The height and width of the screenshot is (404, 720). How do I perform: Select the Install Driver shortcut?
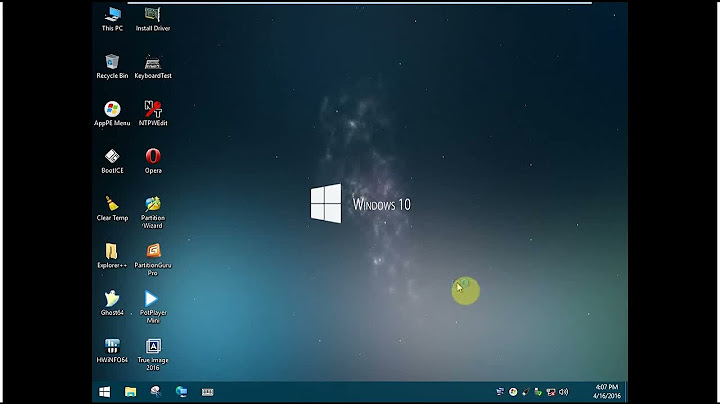point(153,19)
